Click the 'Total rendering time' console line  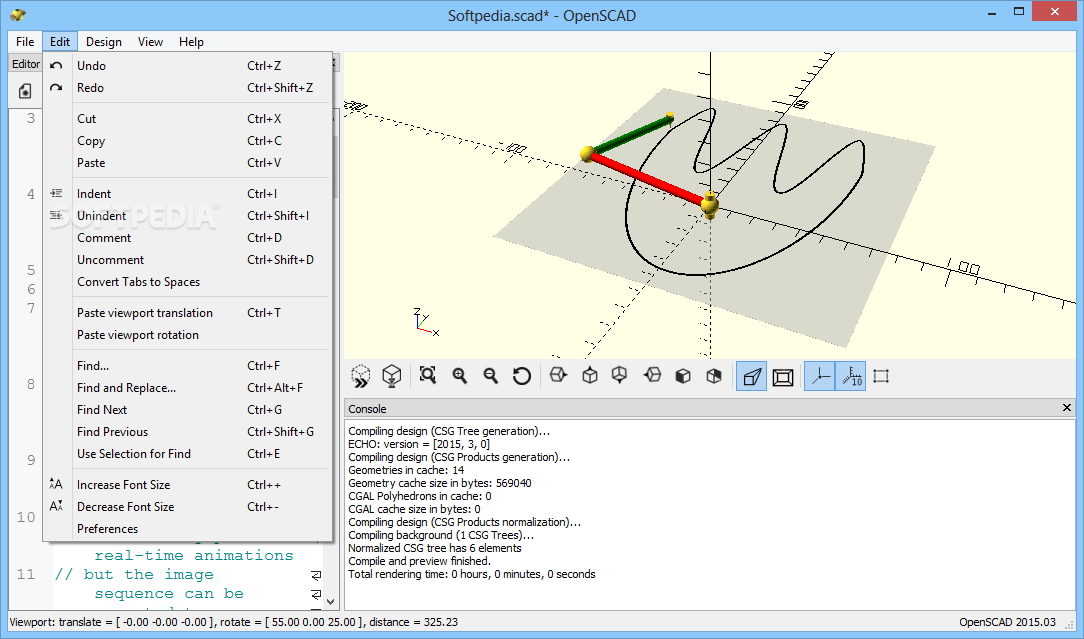pyautogui.click(x=471, y=575)
